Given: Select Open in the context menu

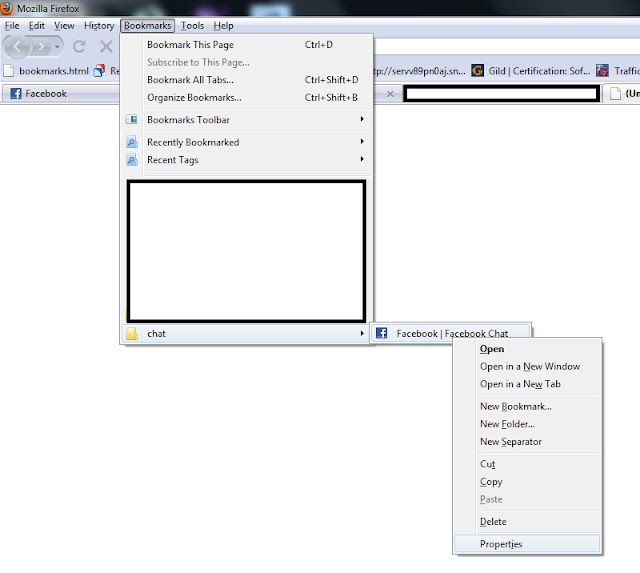Looking at the screenshot, I should (x=527, y=349).
